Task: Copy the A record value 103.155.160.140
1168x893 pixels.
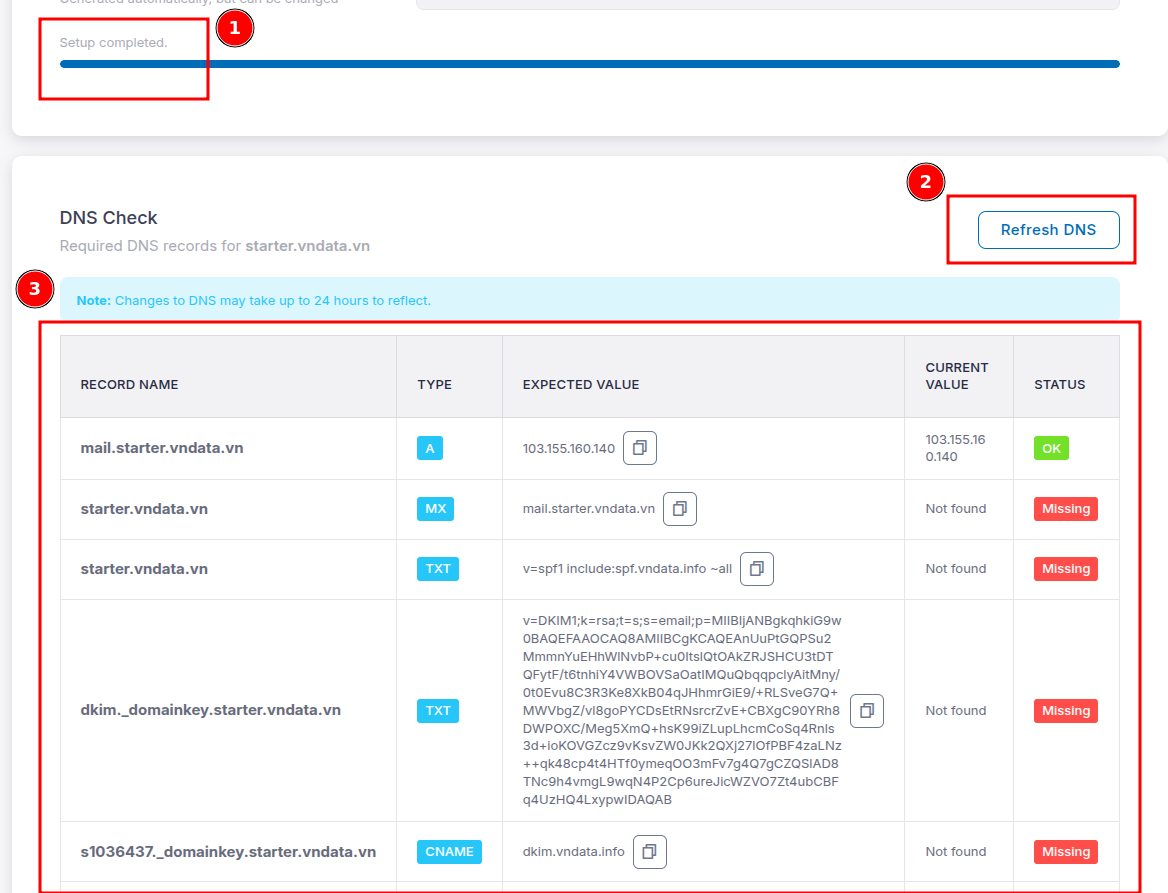Action: pos(639,448)
